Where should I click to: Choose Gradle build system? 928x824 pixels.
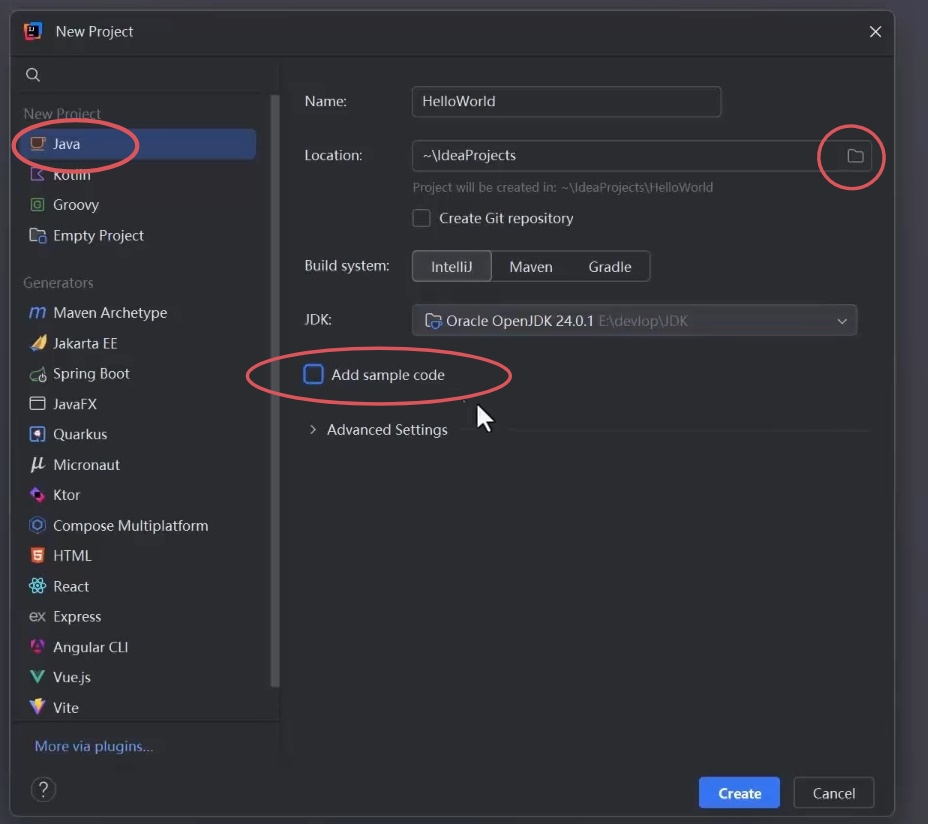pos(610,267)
